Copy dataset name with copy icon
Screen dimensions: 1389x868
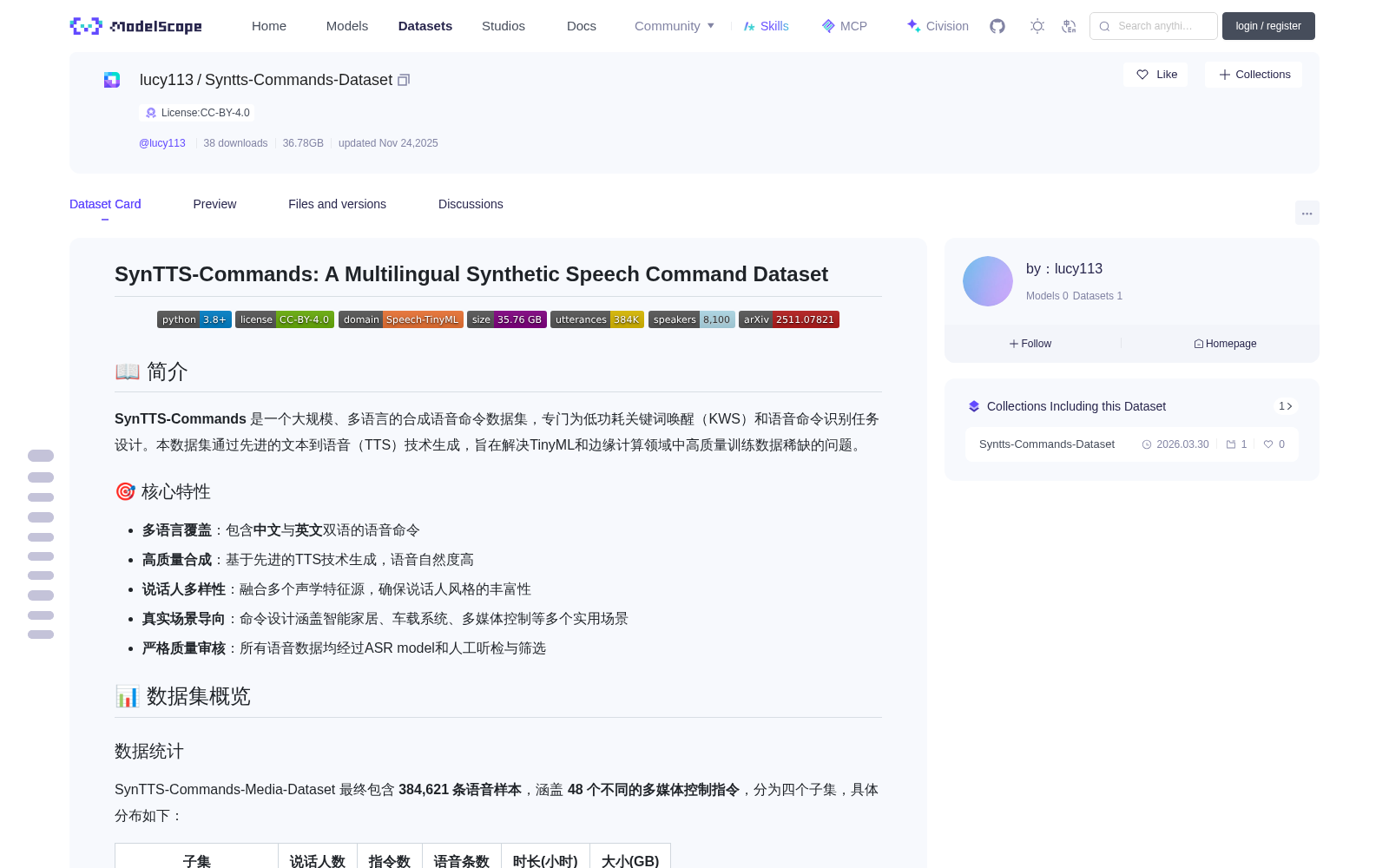pos(404,80)
